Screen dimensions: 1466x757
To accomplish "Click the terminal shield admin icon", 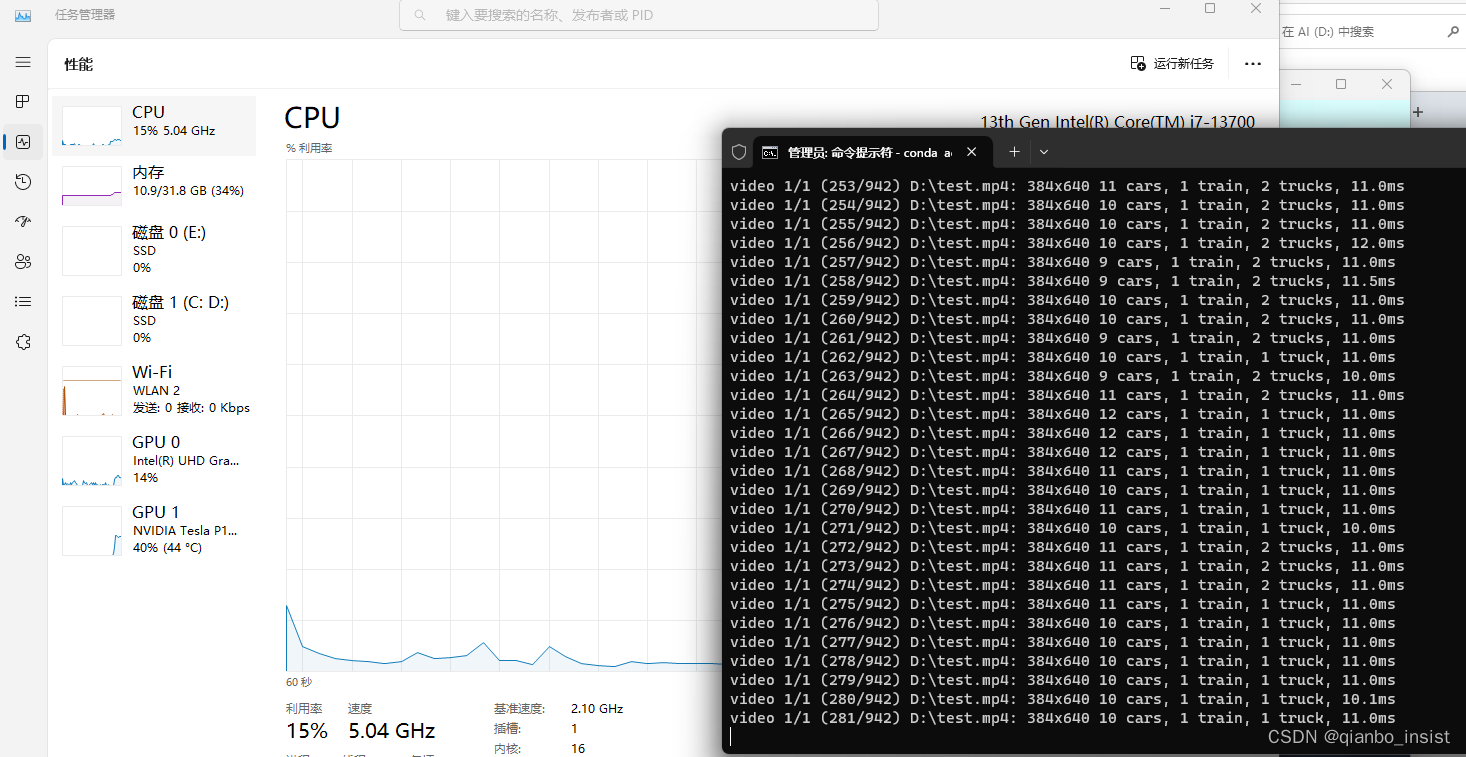I will coord(739,152).
